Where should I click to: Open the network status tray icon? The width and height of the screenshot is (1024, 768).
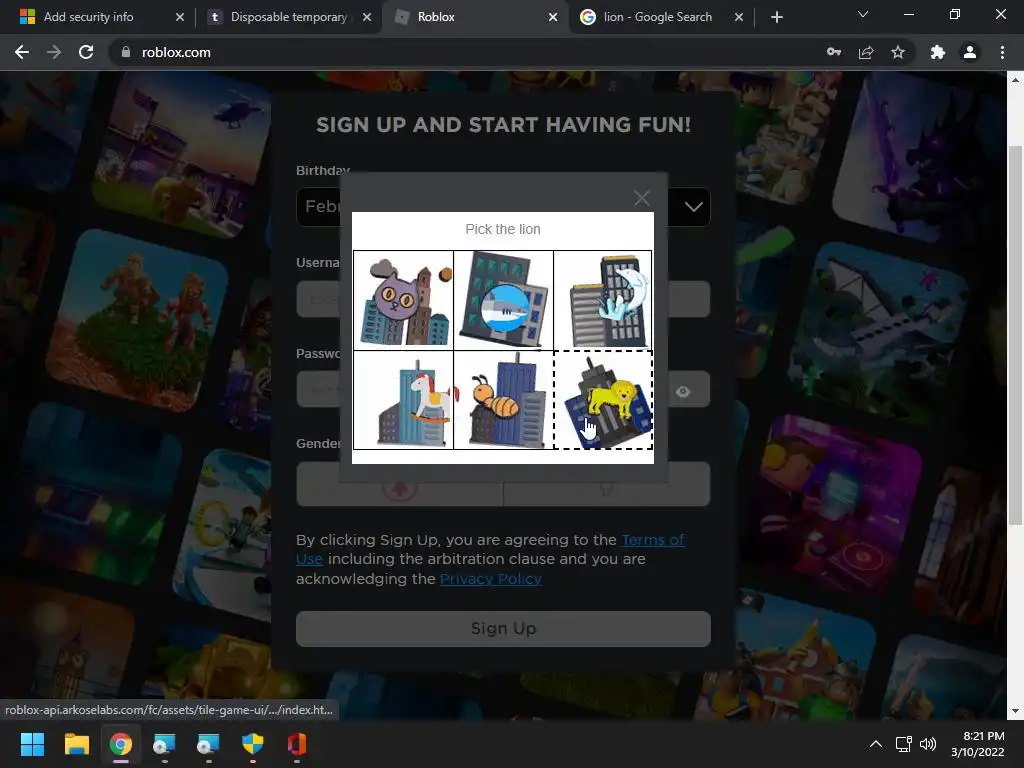click(x=904, y=744)
